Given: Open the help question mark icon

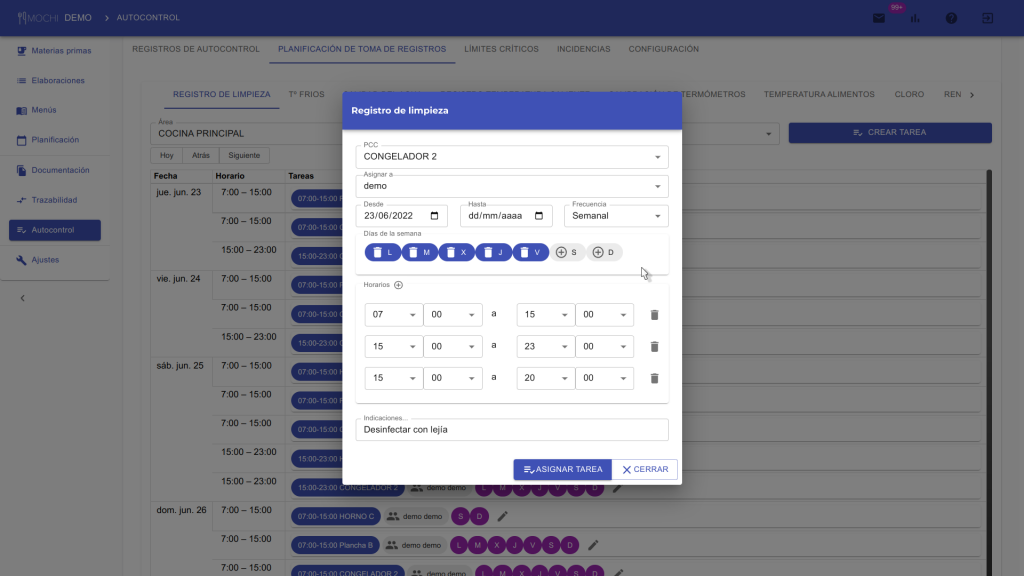Looking at the screenshot, I should [x=951, y=18].
